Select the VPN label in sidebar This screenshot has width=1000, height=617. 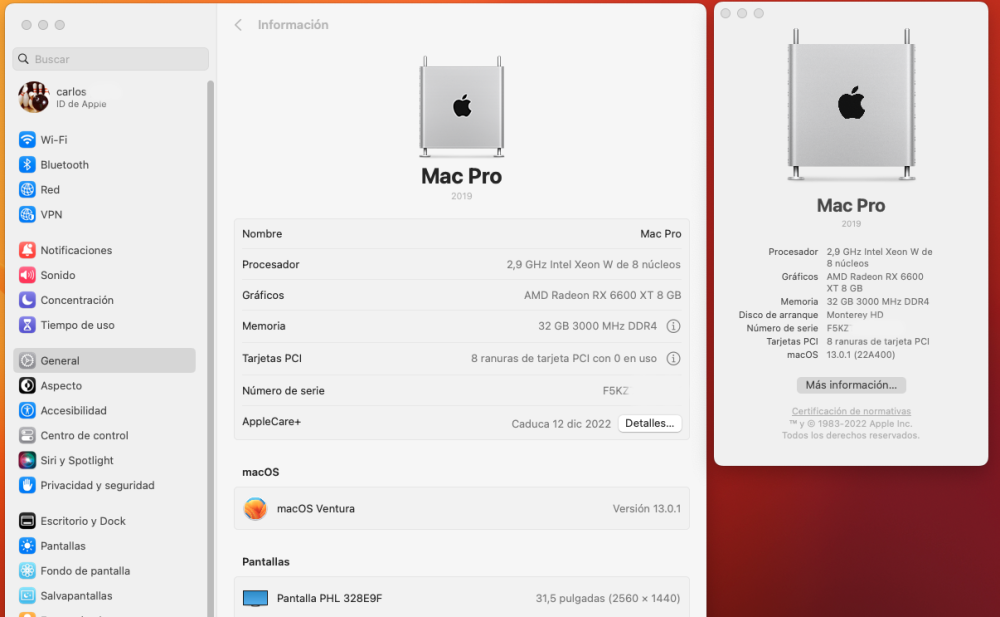(x=51, y=214)
